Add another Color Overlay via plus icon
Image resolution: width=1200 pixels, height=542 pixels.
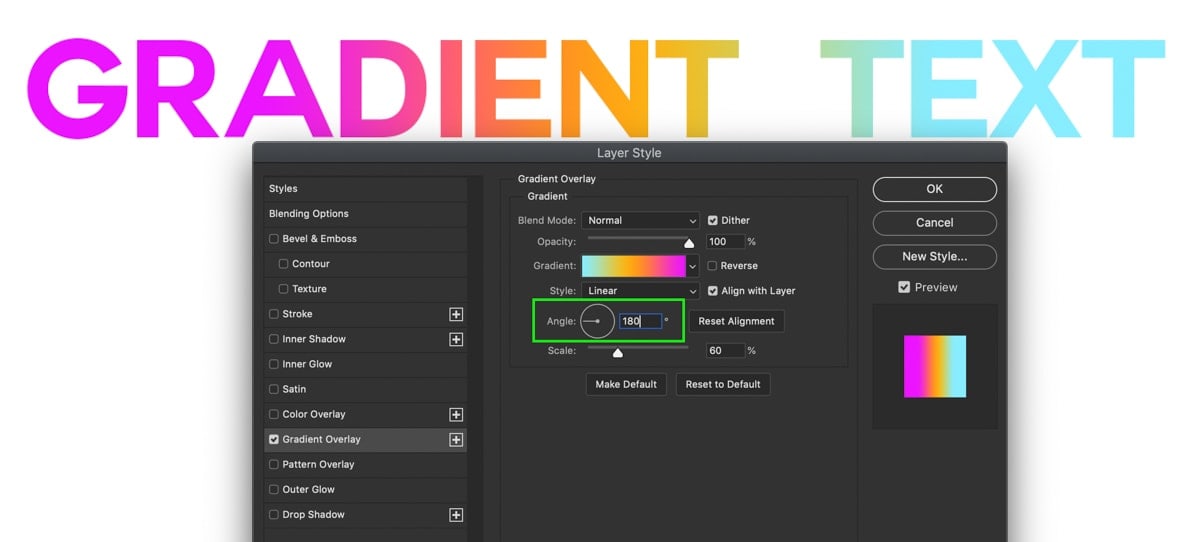pos(456,414)
